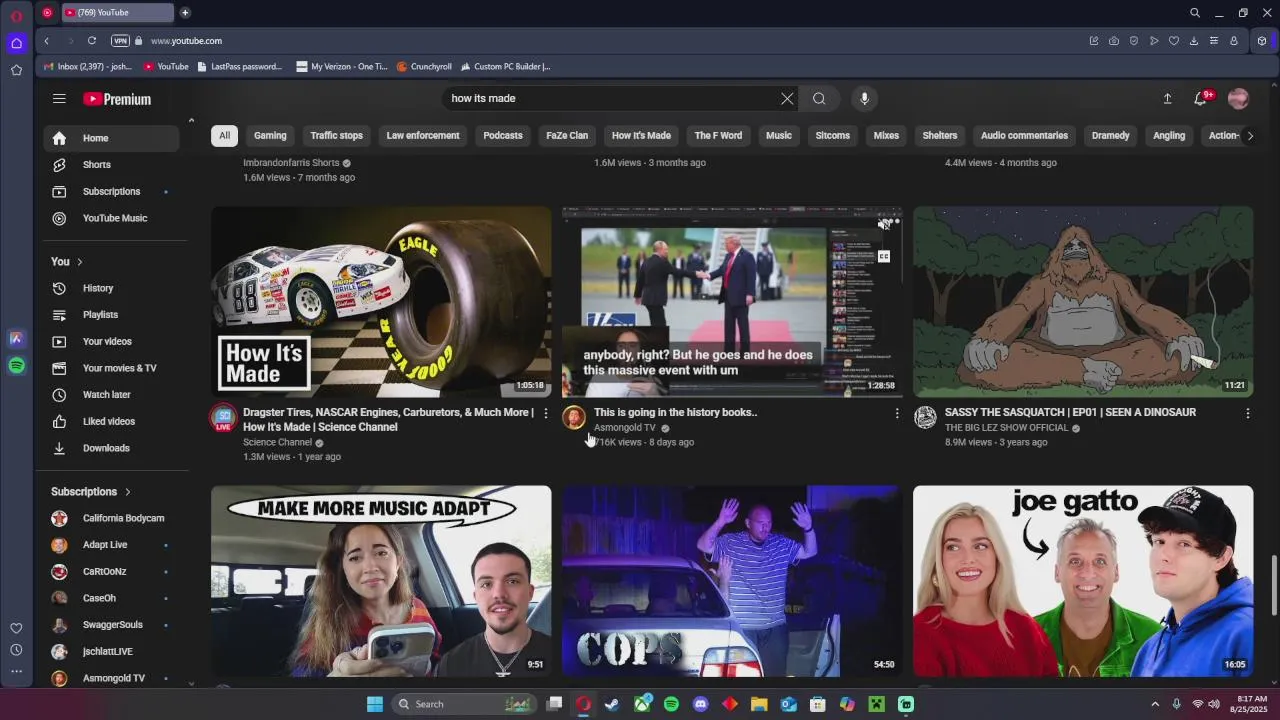Open the Crunchyroll bookmark
Image resolution: width=1280 pixels, height=720 pixels.
[x=424, y=67]
